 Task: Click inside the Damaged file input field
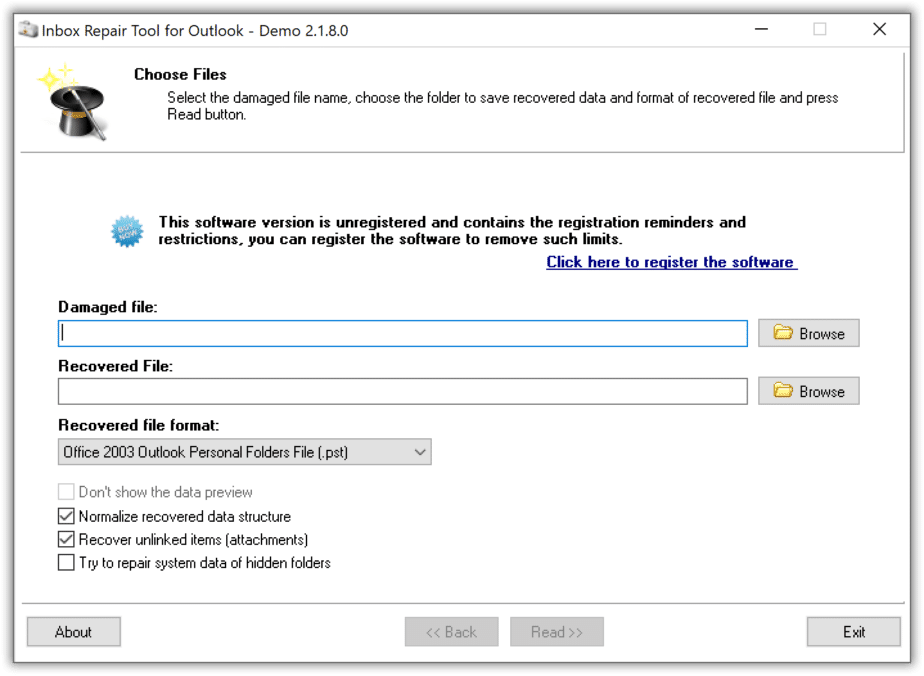click(x=400, y=332)
